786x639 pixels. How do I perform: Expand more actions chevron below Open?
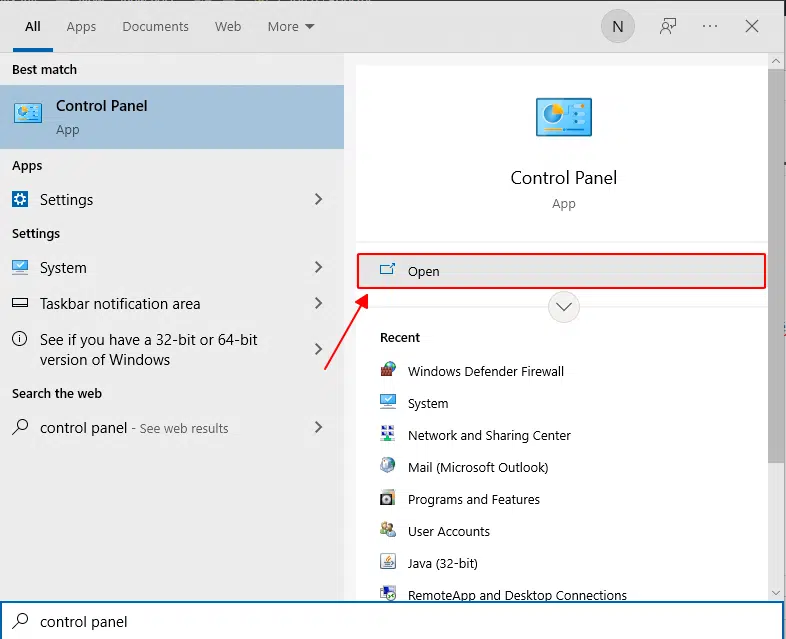564,307
